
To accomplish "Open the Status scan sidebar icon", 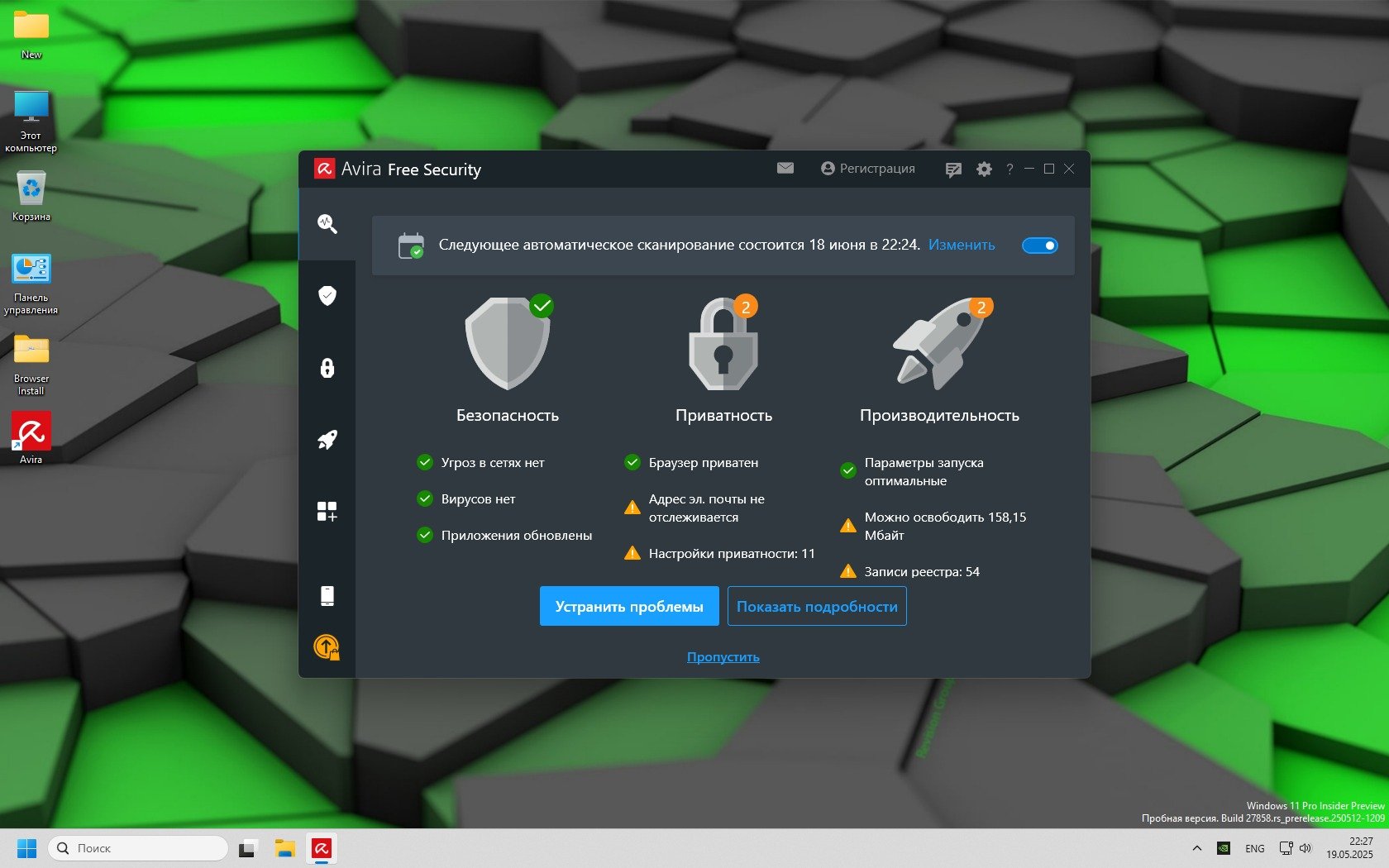I will pyautogui.click(x=327, y=224).
